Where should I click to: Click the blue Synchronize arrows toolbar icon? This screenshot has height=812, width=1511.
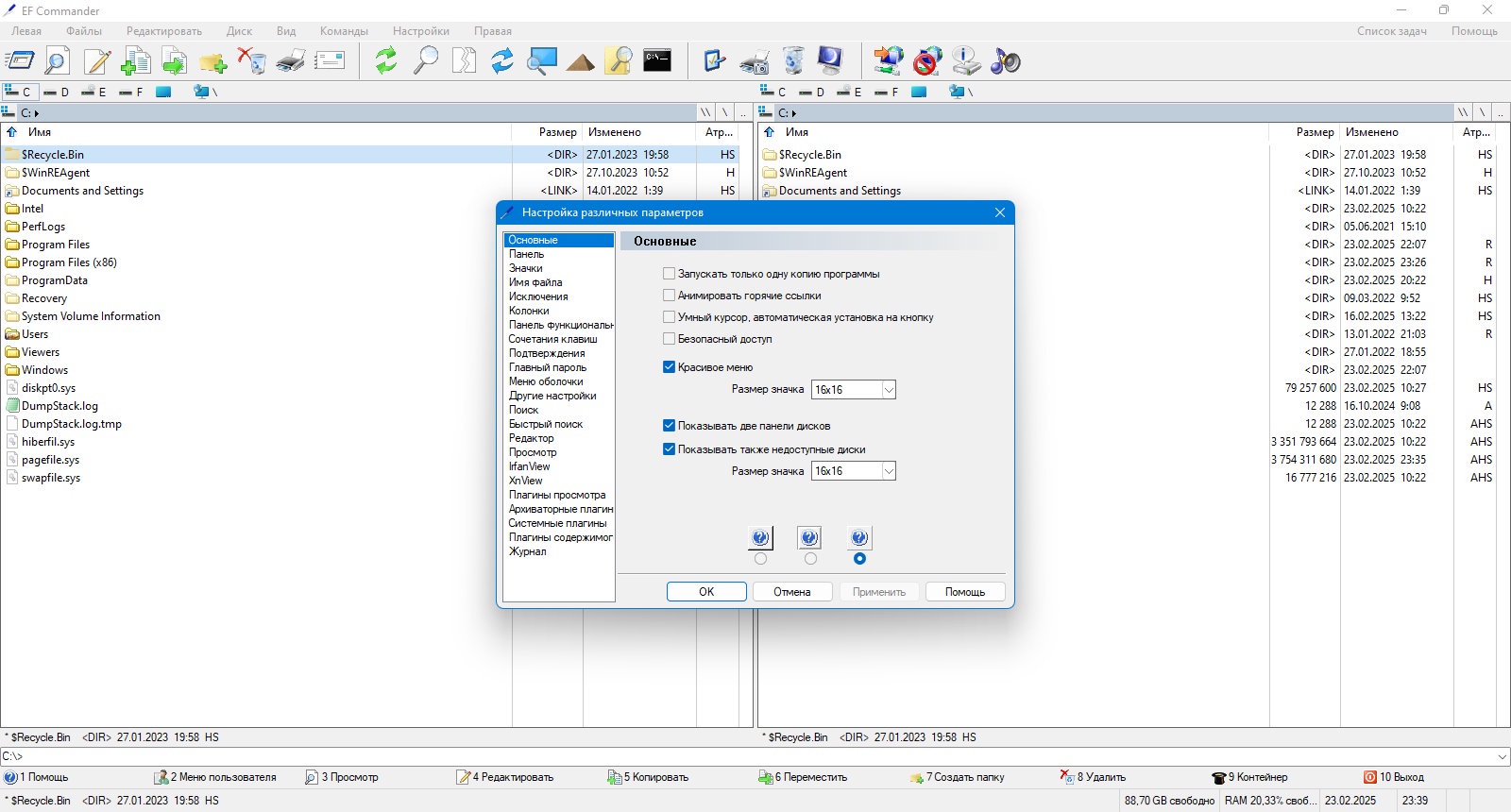click(502, 61)
